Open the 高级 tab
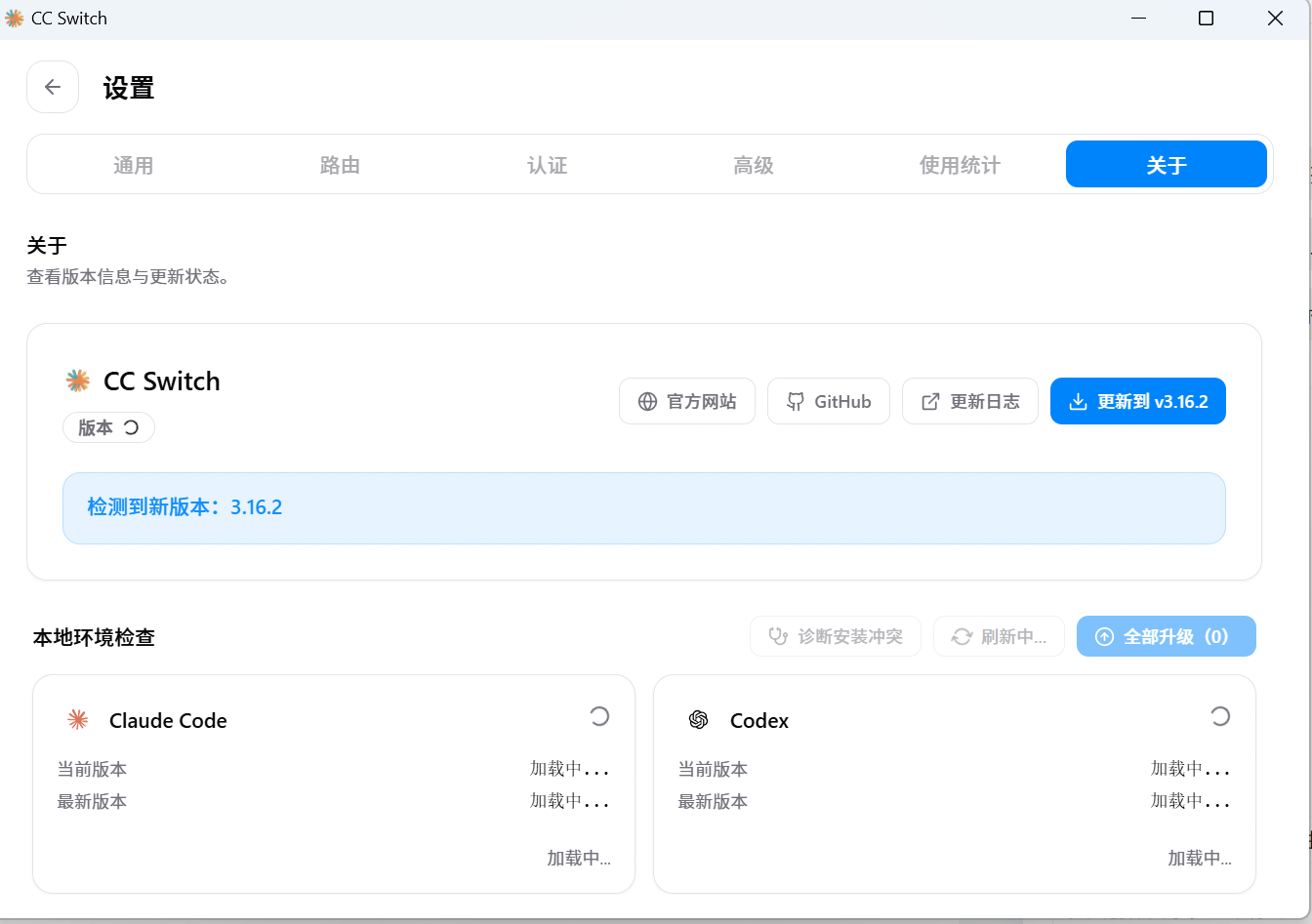The image size is (1312, 924). 754,165
